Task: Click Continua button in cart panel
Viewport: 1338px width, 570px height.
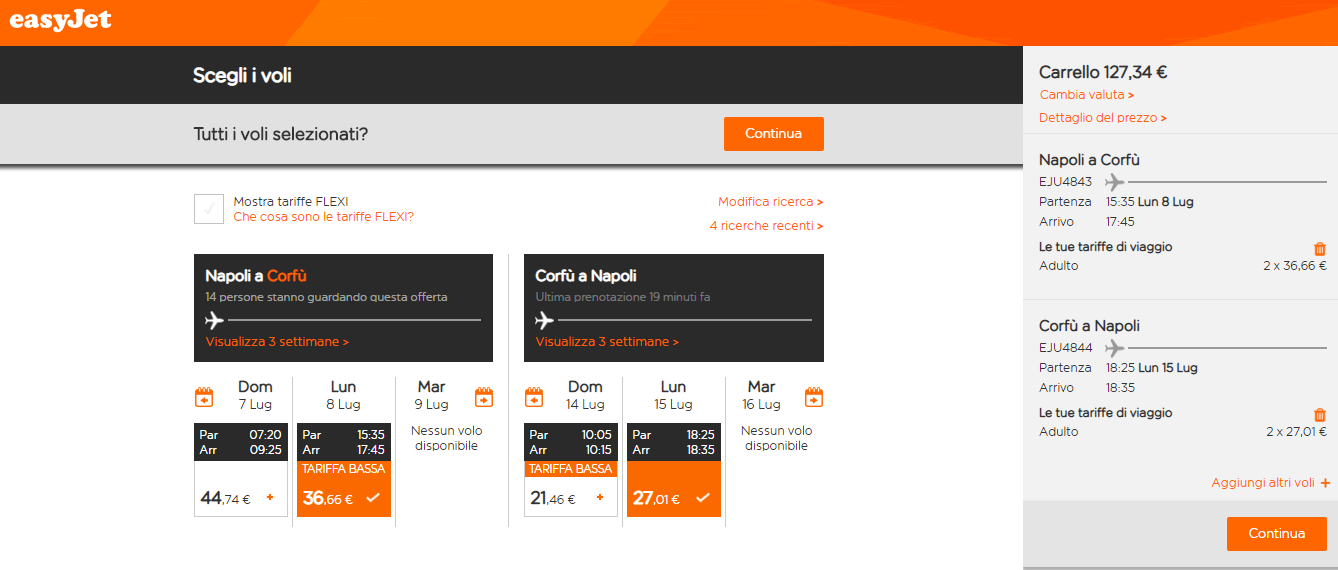Action: coord(1277,534)
